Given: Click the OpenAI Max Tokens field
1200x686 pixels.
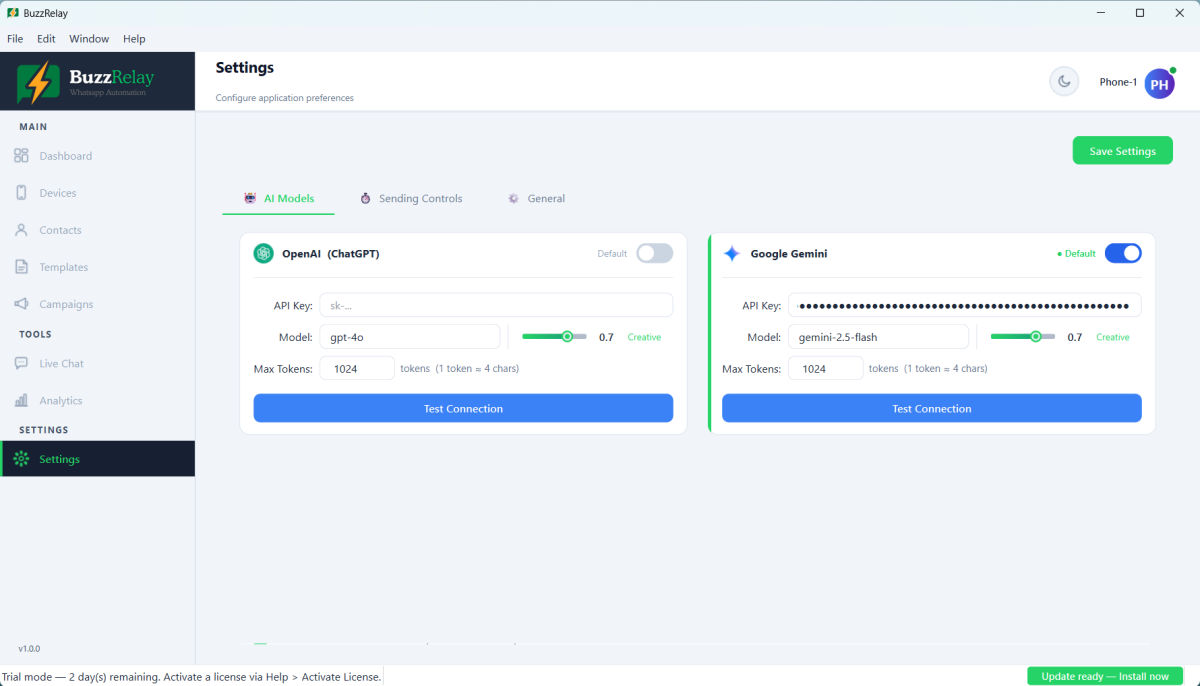Looking at the screenshot, I should coord(357,368).
